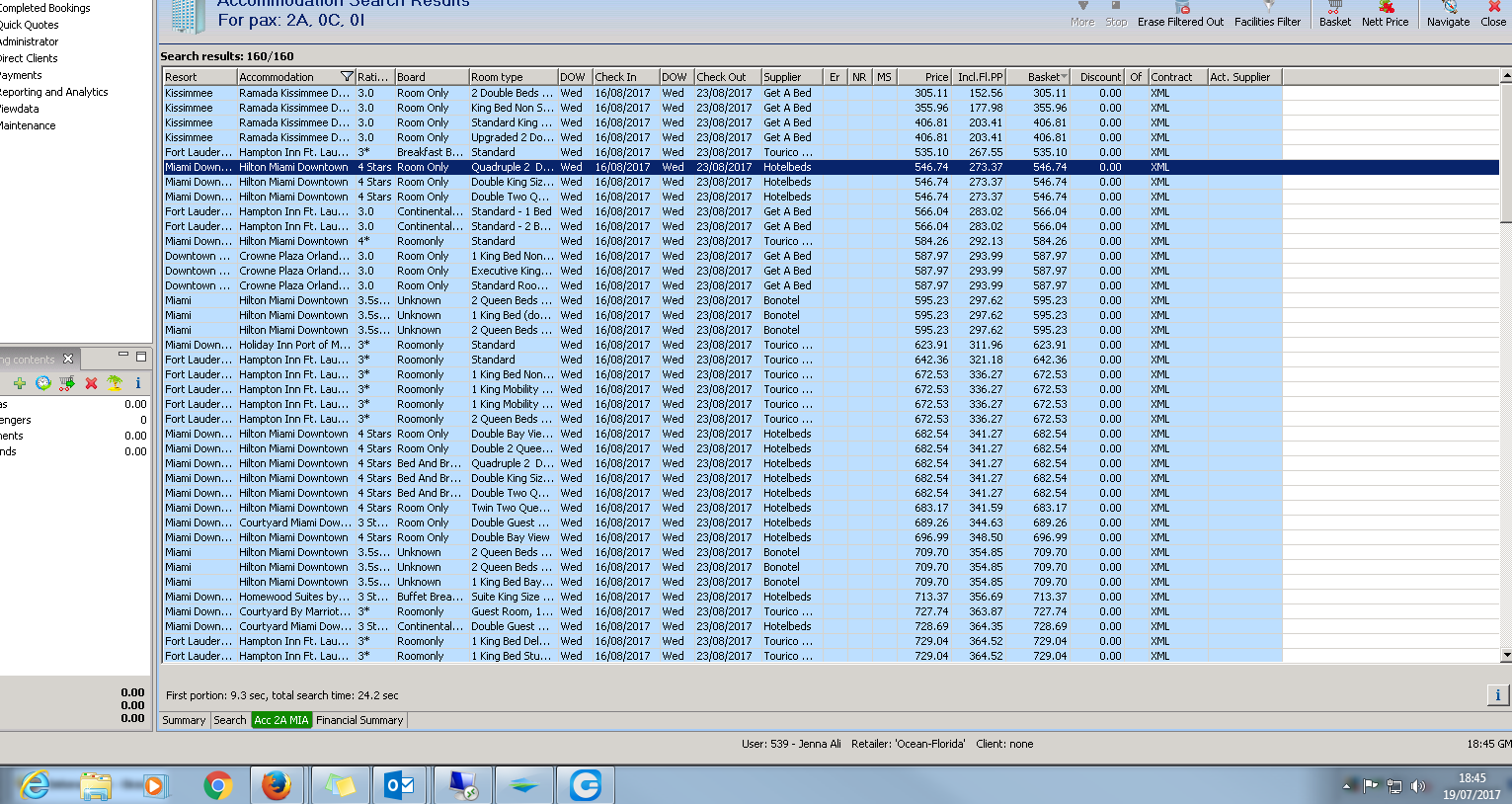Viewport: 1512px width, 804px height.
Task: Click the 'Twin Two Que...' room type cell
Action: pos(513,508)
